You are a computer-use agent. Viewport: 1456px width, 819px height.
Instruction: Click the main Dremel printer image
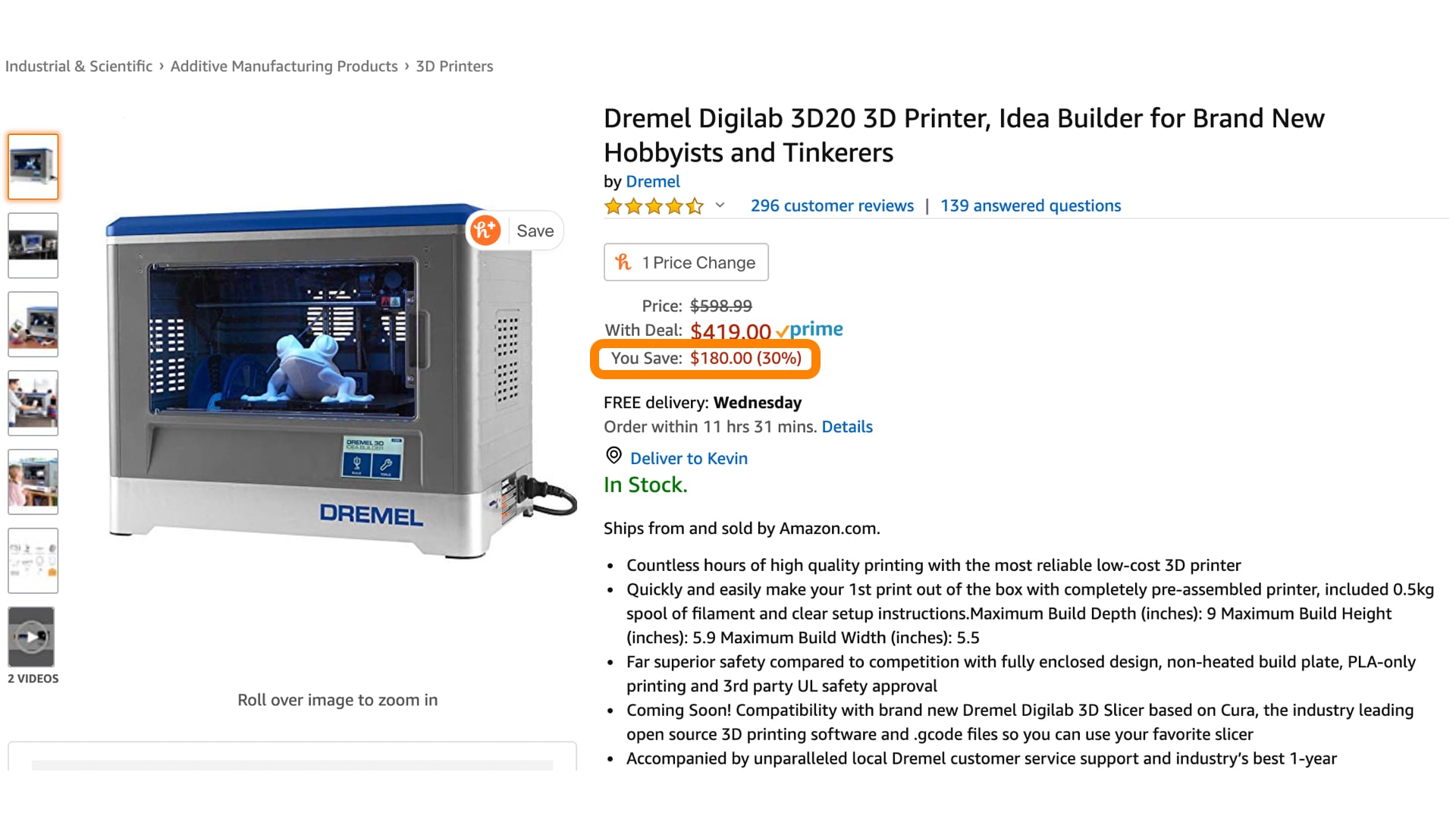click(341, 381)
